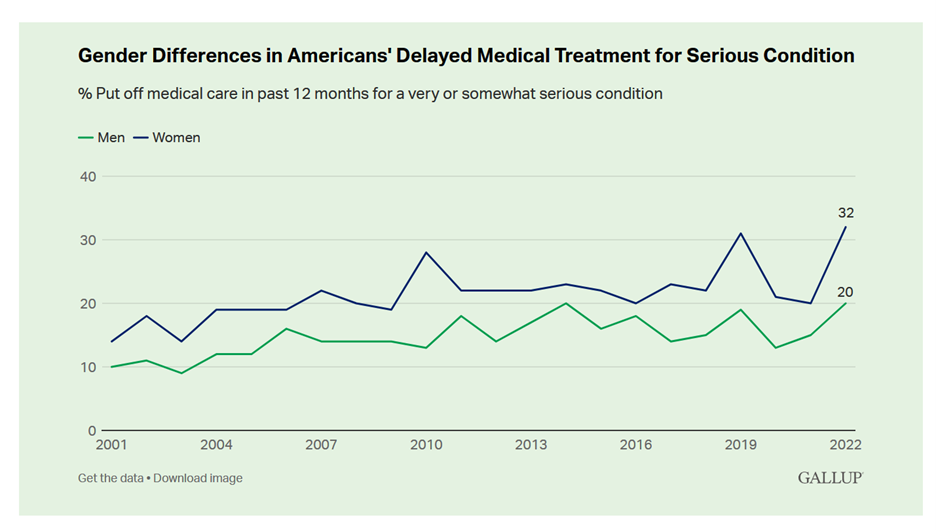Click the 2007 x-axis label
Screen dimensions: 936x530
coord(322,445)
